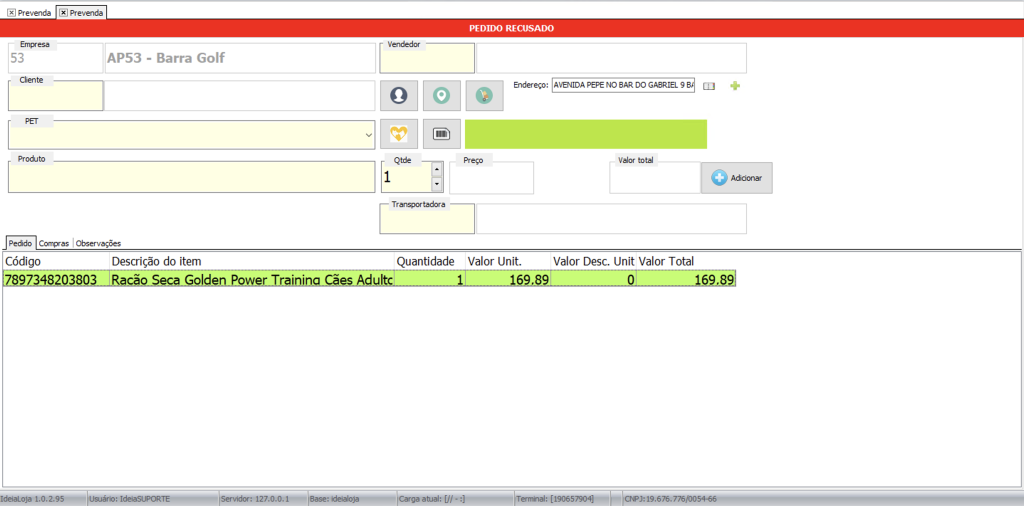Click the delivery hand-truck icon button
Viewport: 1024px width, 506px height.
484,96
